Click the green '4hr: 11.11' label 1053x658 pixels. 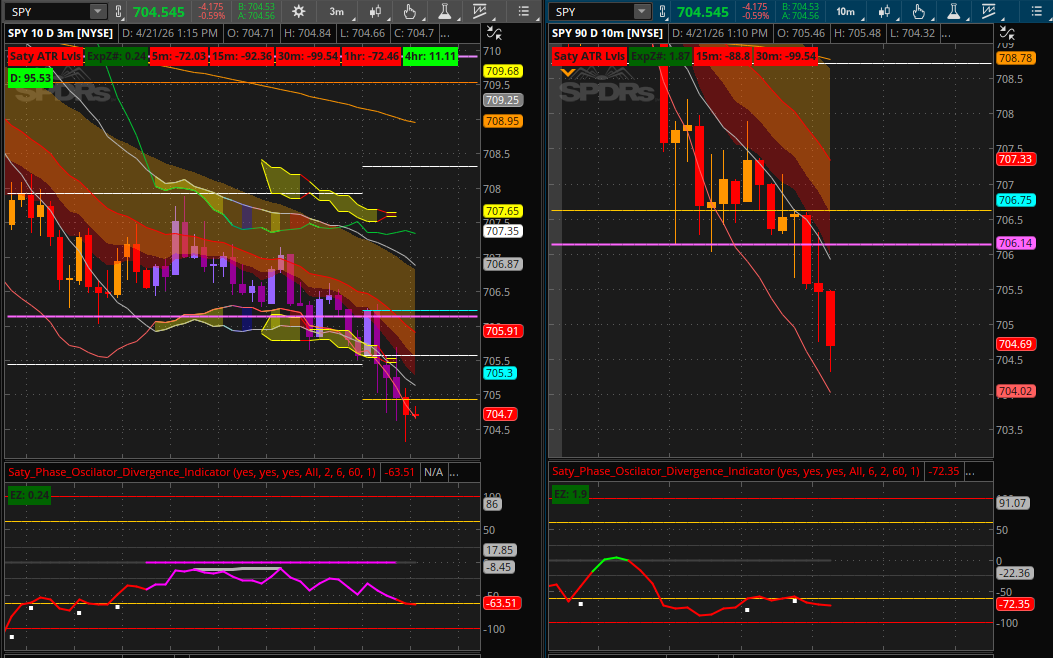[x=430, y=56]
